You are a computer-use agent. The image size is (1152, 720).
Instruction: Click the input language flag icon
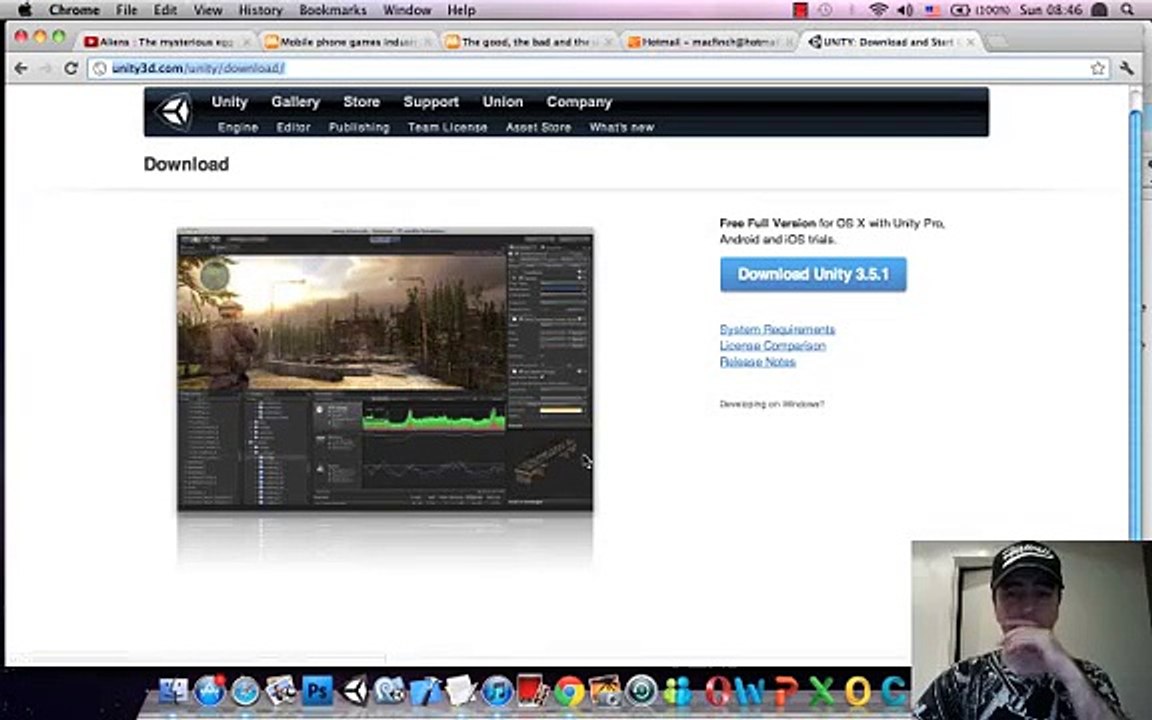[x=932, y=10]
